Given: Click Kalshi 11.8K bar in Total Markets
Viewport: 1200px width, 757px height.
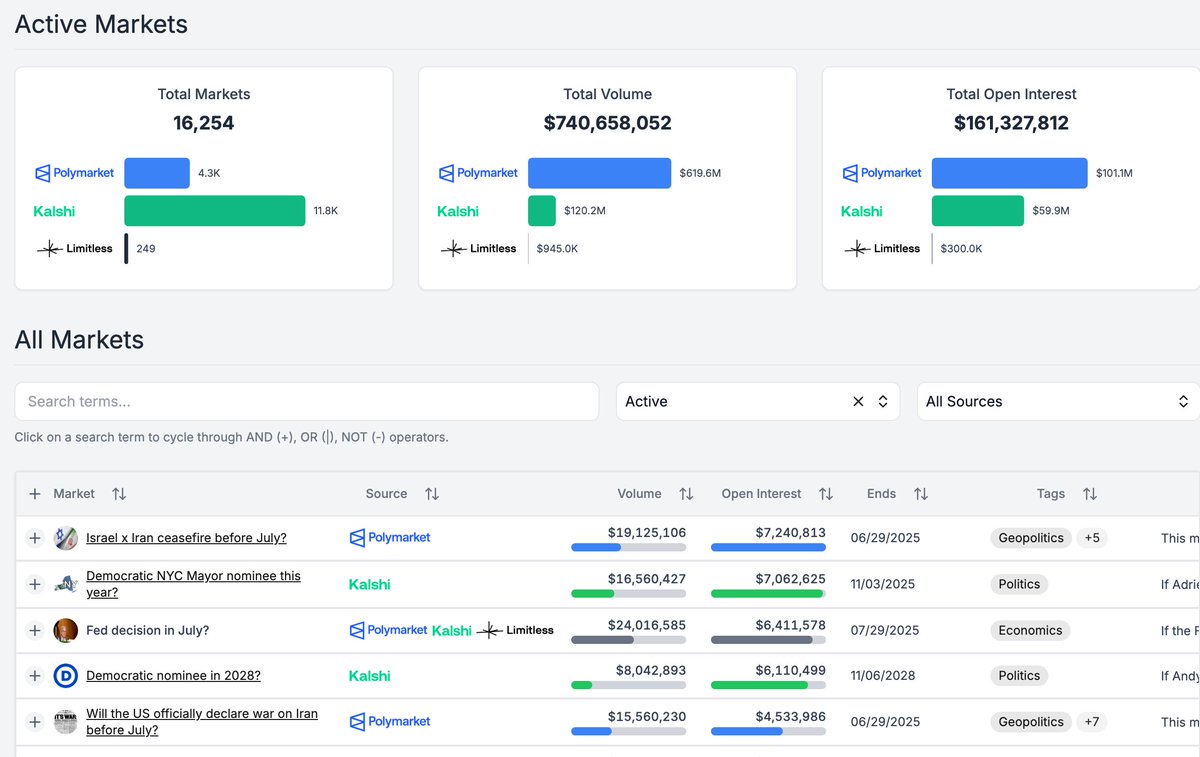Looking at the screenshot, I should click(x=215, y=211).
